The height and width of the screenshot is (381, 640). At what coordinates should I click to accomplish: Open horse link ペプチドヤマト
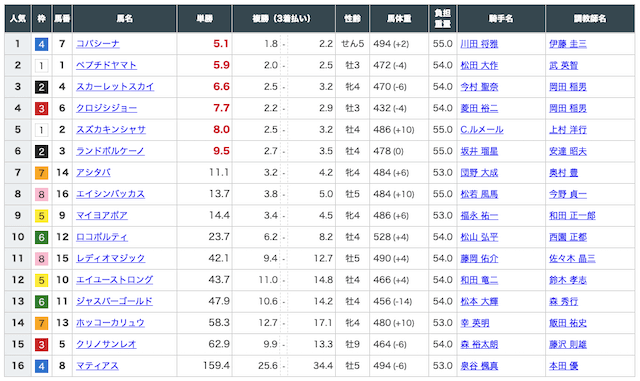[106, 65]
